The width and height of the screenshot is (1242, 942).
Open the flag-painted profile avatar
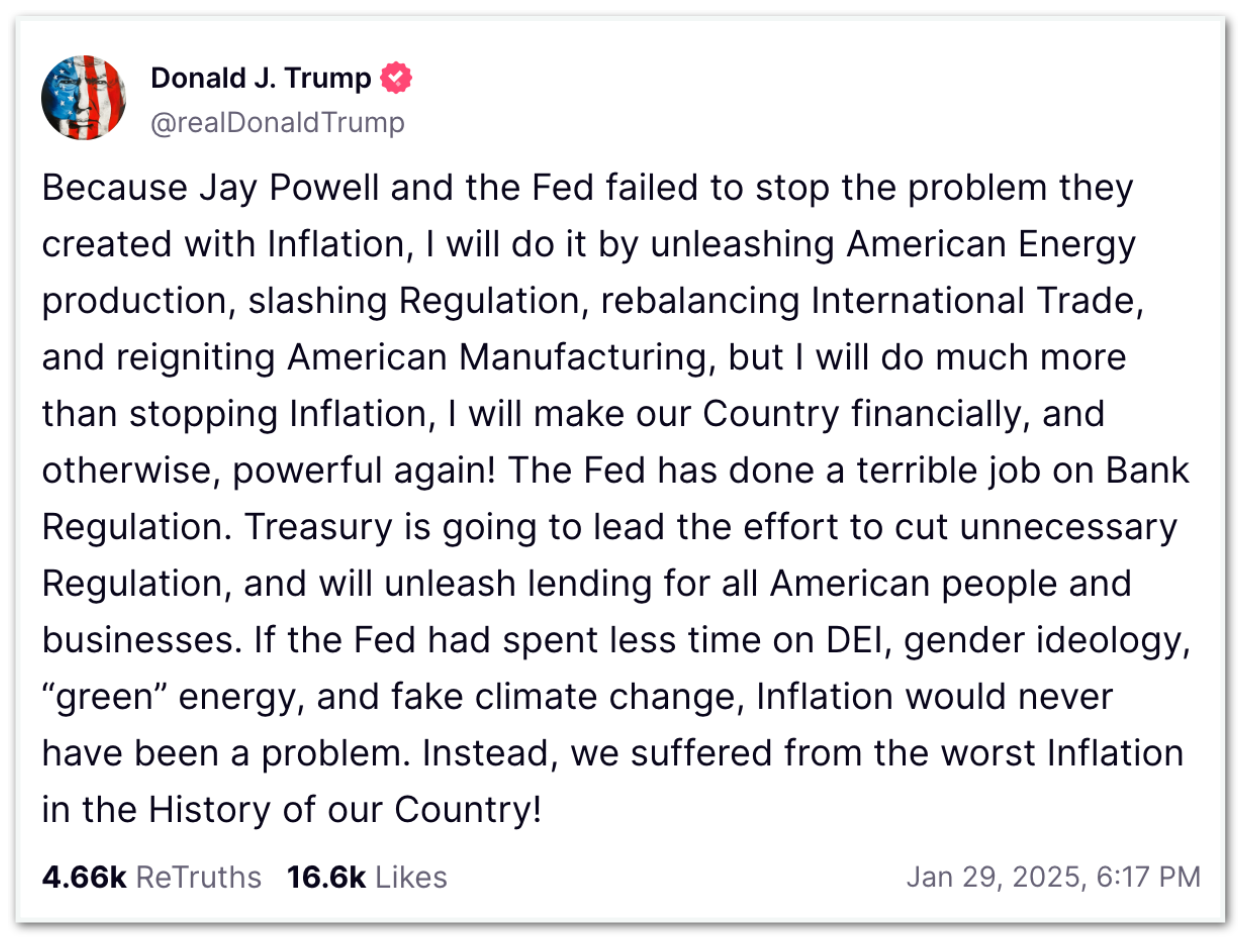click(x=83, y=98)
